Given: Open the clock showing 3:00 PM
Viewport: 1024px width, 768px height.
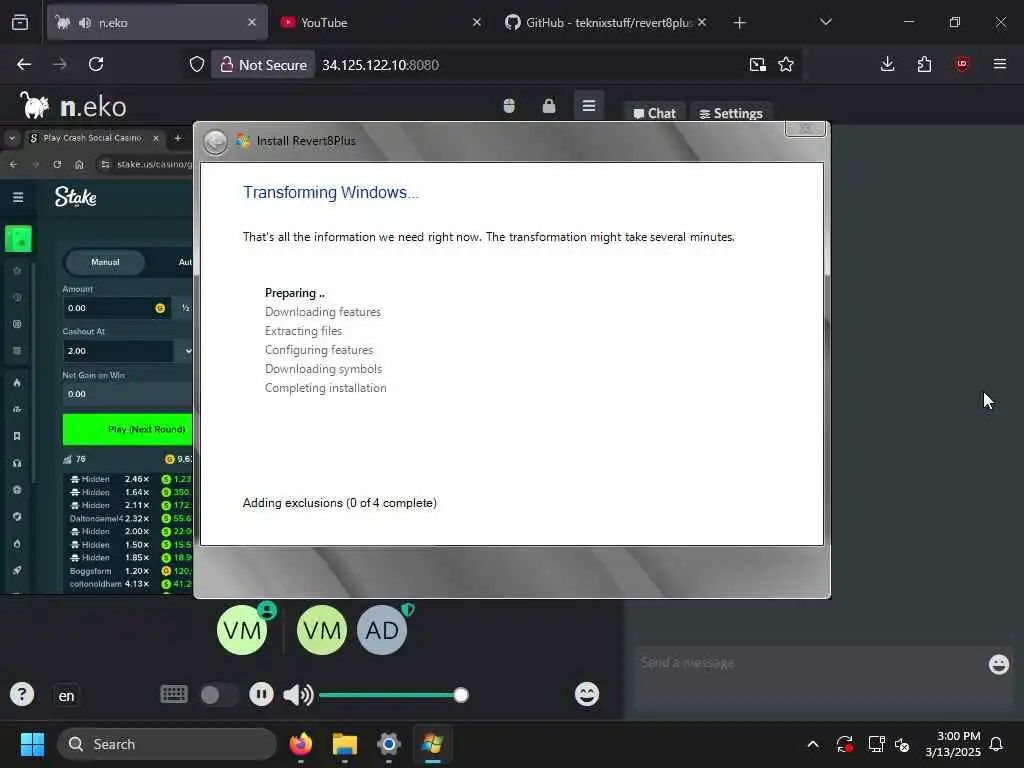Looking at the screenshot, I should pos(953,744).
